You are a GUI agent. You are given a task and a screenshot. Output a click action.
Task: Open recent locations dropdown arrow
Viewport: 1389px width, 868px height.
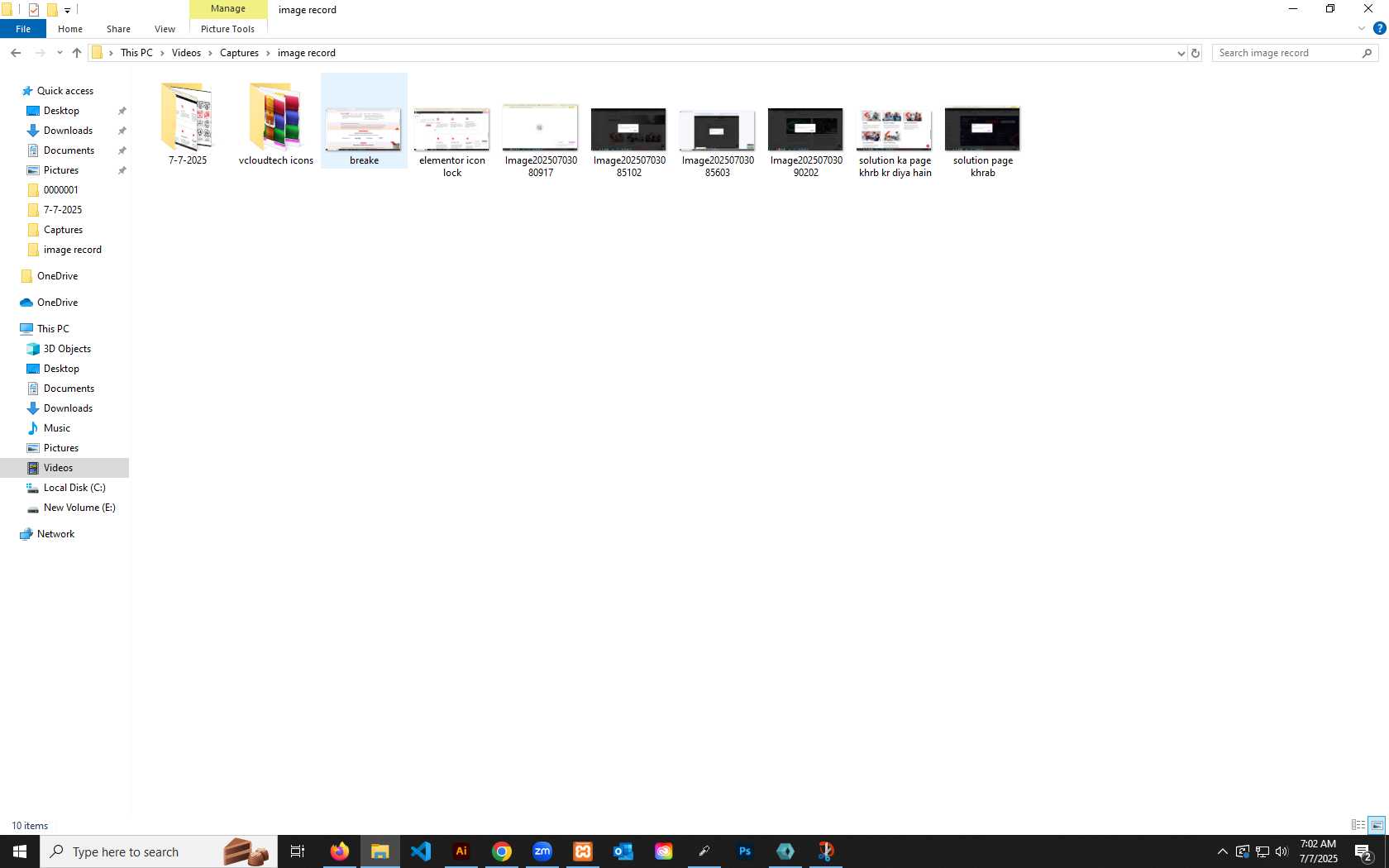60,53
